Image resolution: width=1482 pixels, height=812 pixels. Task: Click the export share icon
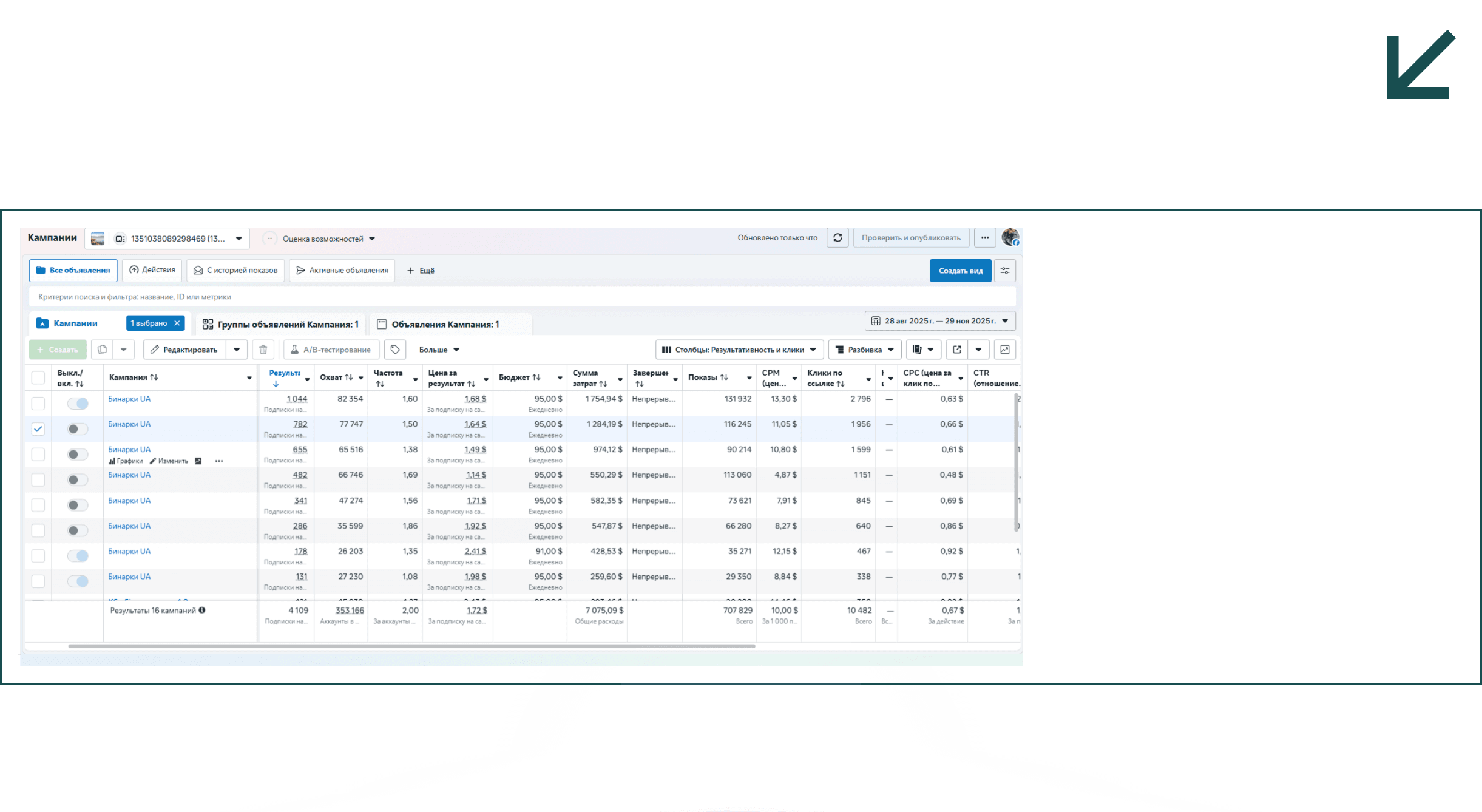click(x=957, y=350)
